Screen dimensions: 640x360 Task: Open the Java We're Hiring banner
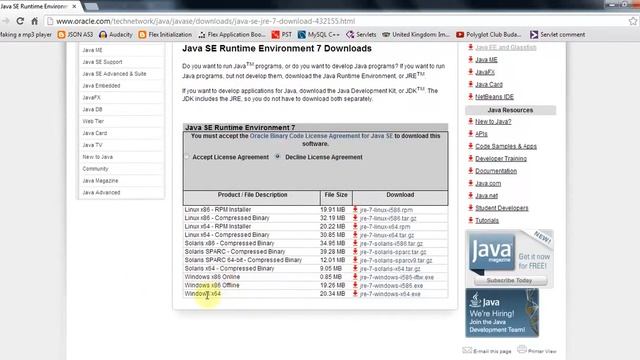point(502,313)
